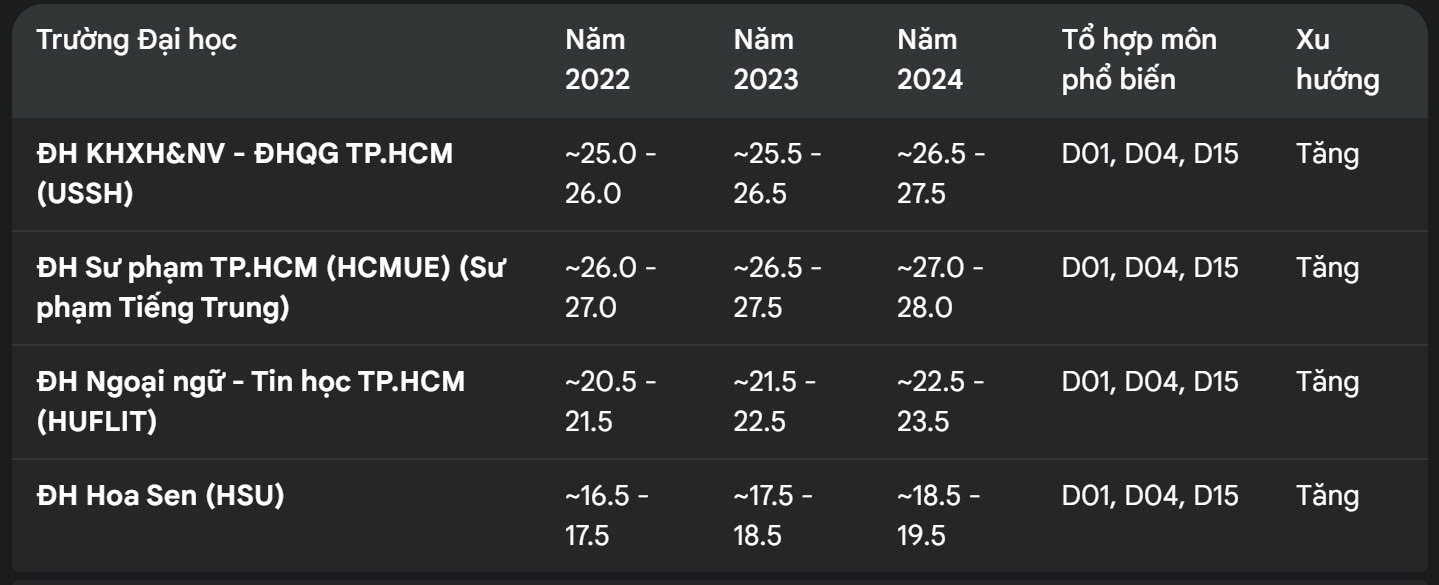Image resolution: width=1439 pixels, height=585 pixels.
Task: Select "D01, D04, D15" in the HCMUE row
Action: coord(1150,268)
